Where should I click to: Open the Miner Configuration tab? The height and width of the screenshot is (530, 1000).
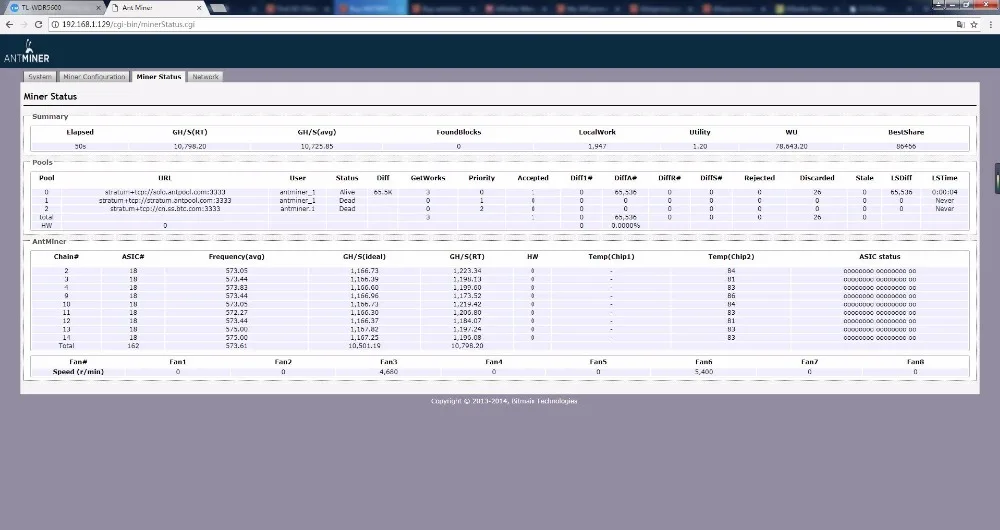[x=94, y=77]
